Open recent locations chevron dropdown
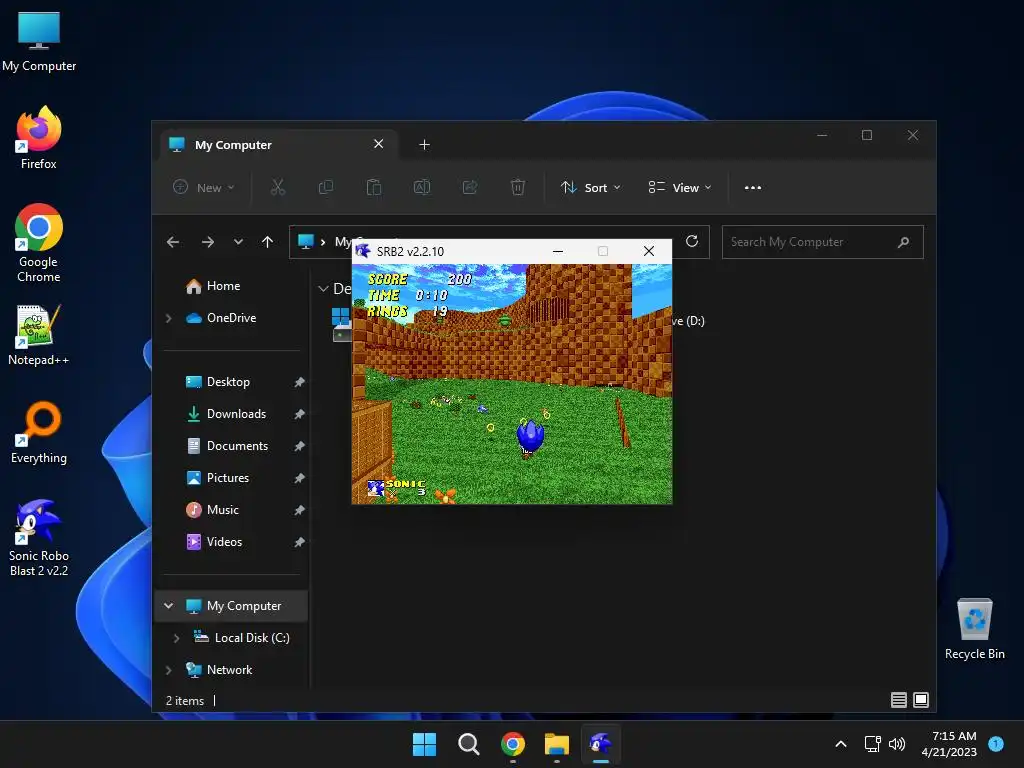The image size is (1024, 768). point(238,242)
